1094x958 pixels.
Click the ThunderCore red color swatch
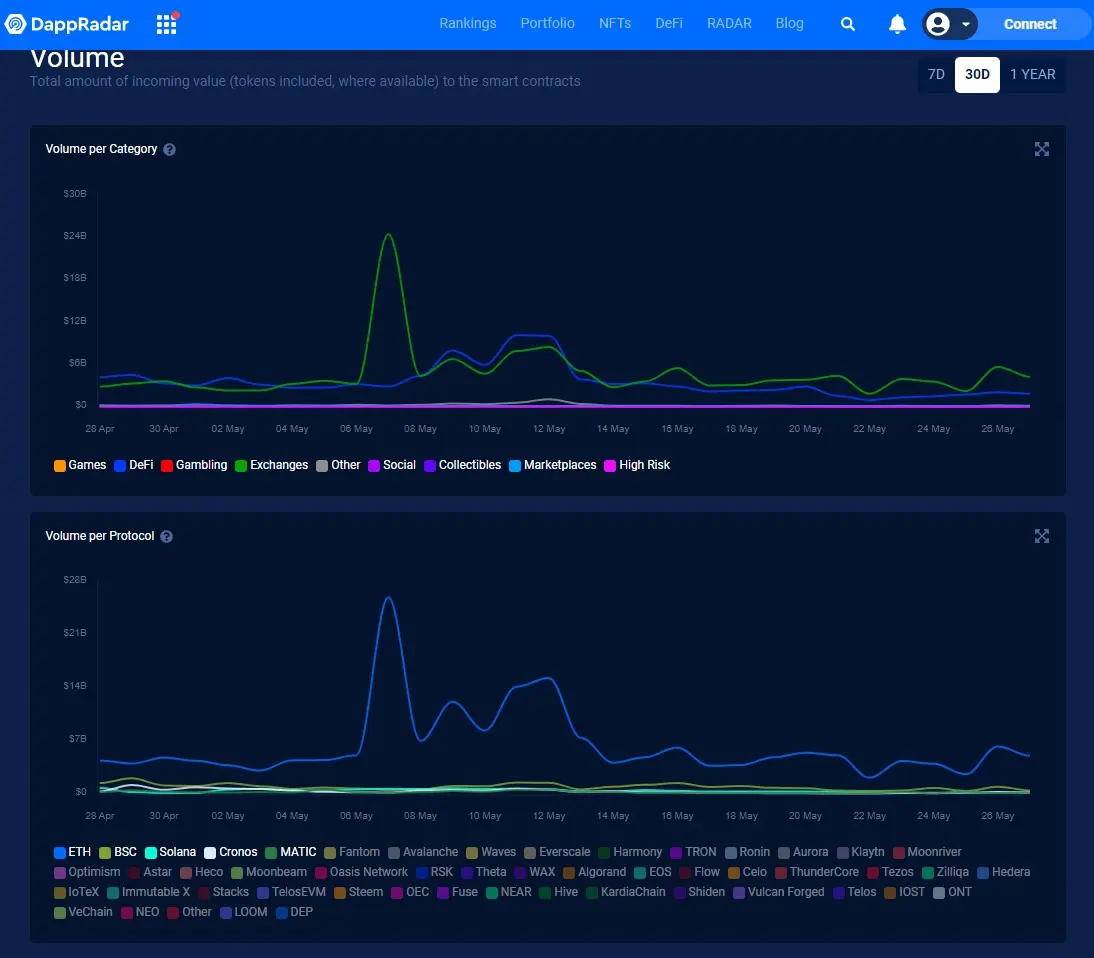point(781,873)
